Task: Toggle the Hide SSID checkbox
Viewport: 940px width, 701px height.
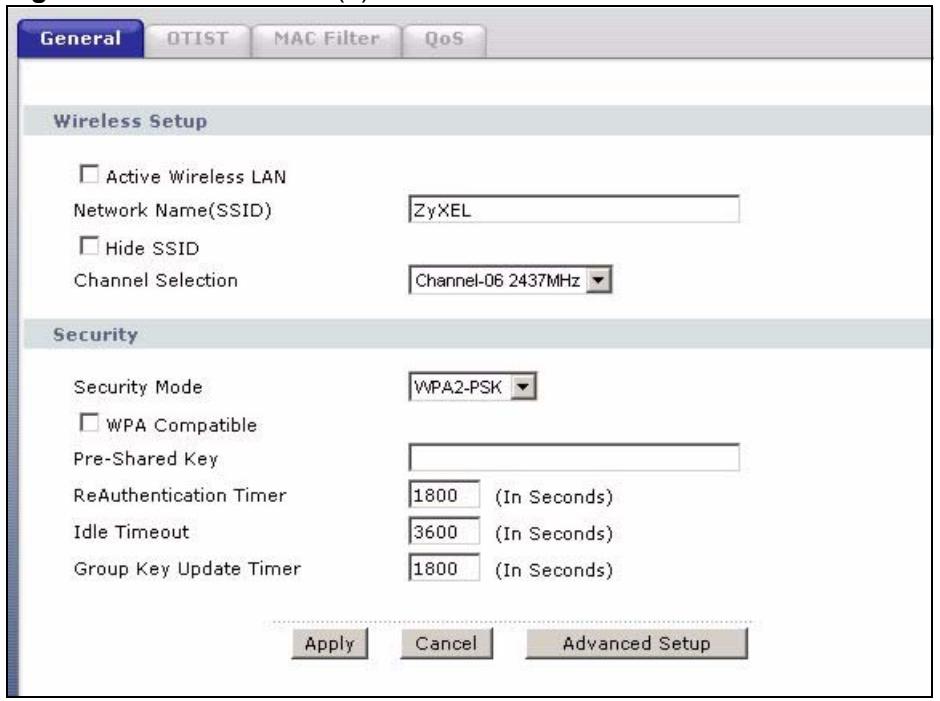Action: coord(89,246)
